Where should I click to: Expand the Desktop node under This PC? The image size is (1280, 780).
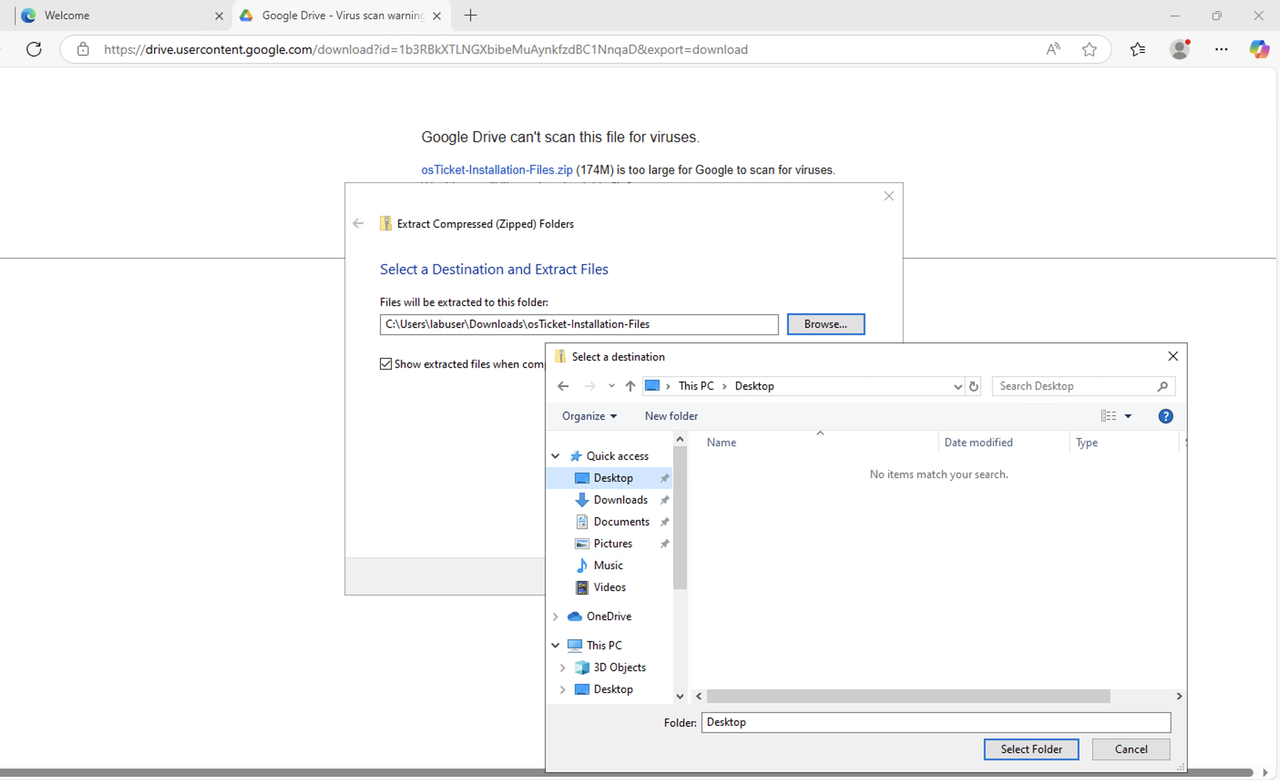pos(563,690)
